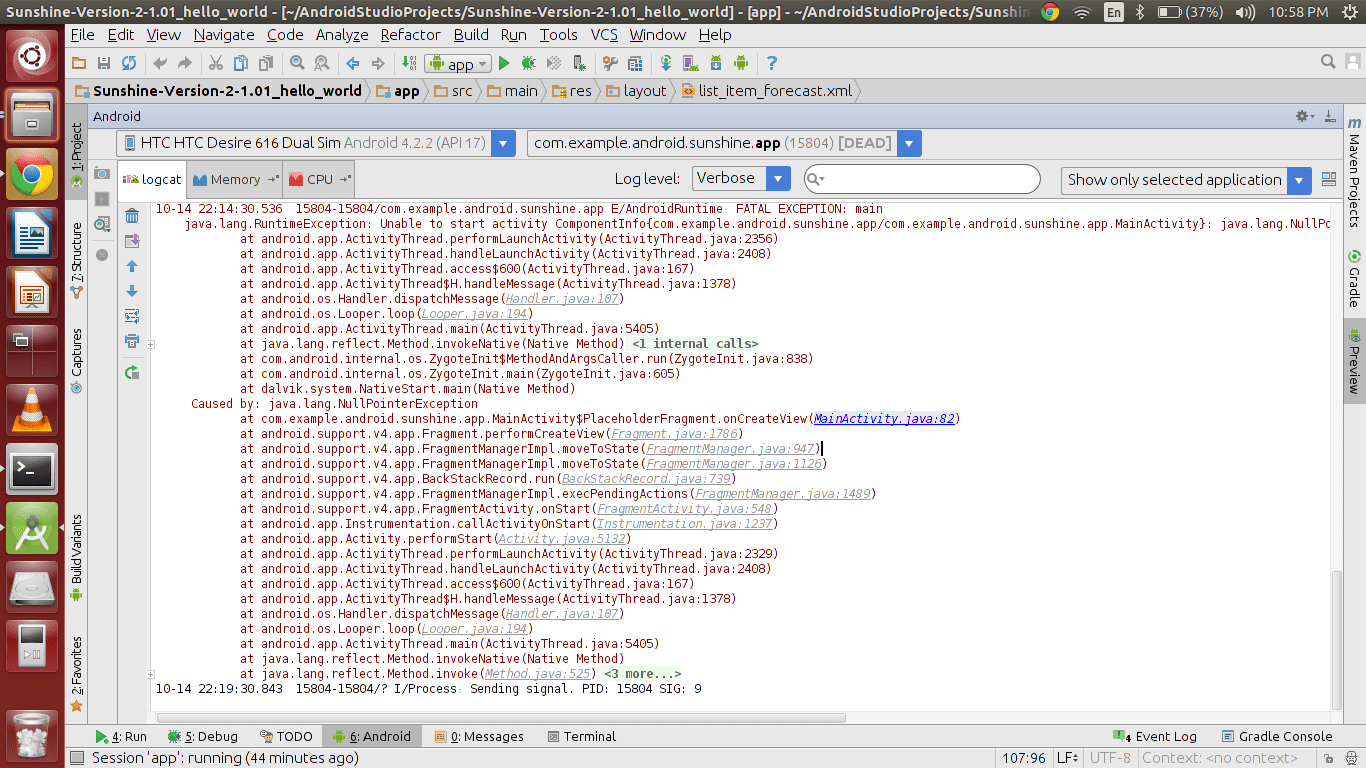Click Scroll to the end icon
Viewport: 1366px width, 768px height.
[x=131, y=241]
